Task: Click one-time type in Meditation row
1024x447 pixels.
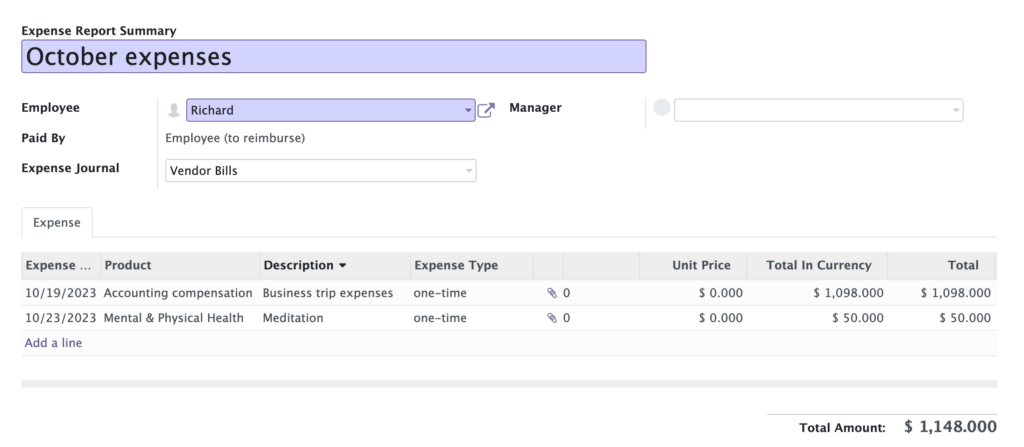Action: pos(472,318)
